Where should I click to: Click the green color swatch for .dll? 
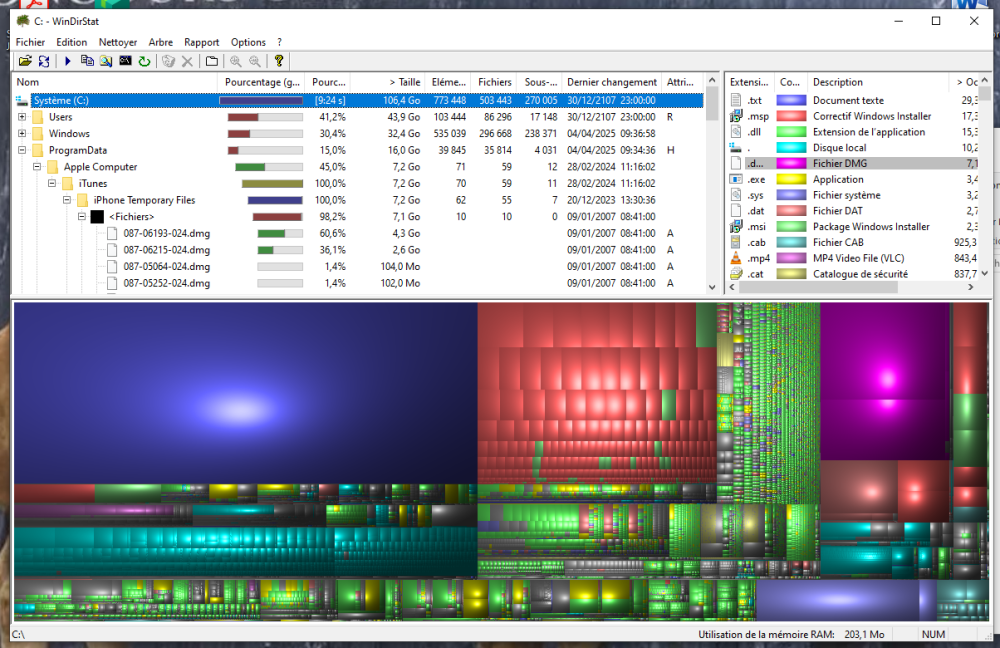pyautogui.click(x=791, y=132)
